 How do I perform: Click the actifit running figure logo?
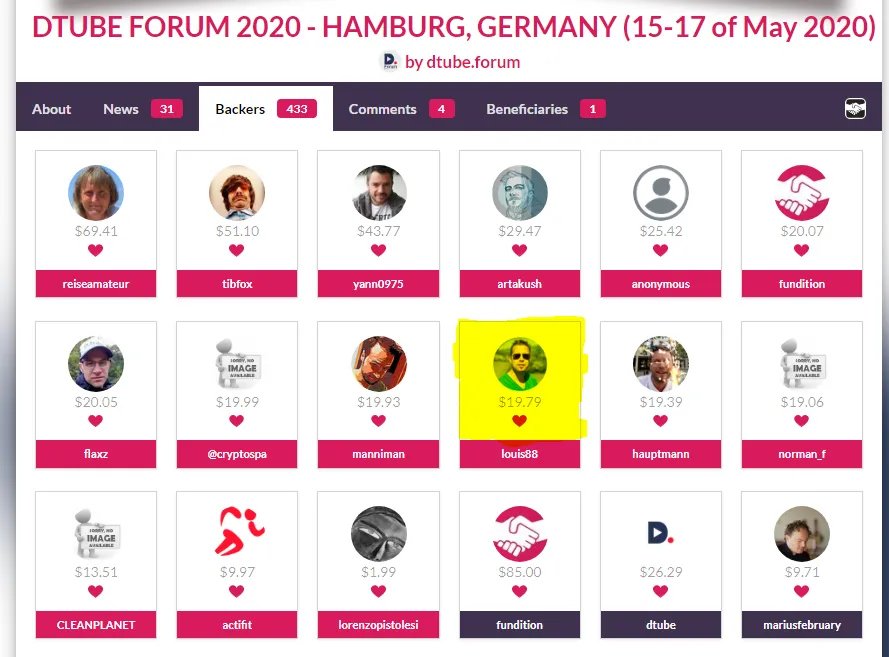click(237, 533)
